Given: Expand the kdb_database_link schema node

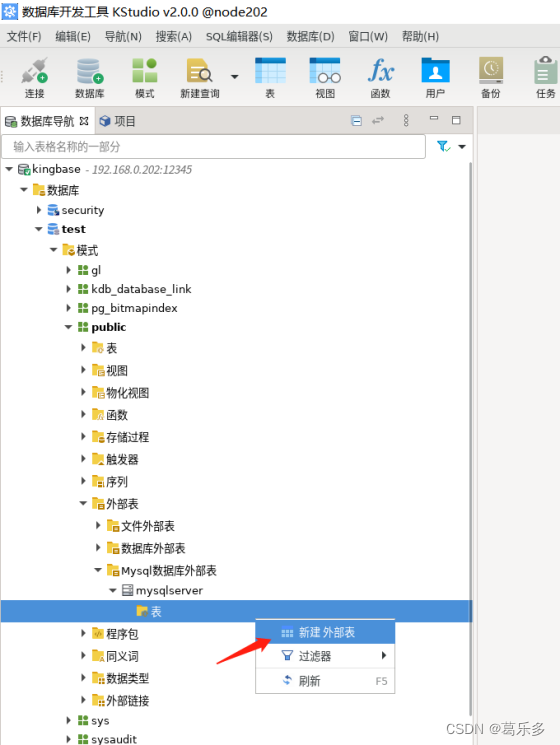Looking at the screenshot, I should (x=68, y=289).
